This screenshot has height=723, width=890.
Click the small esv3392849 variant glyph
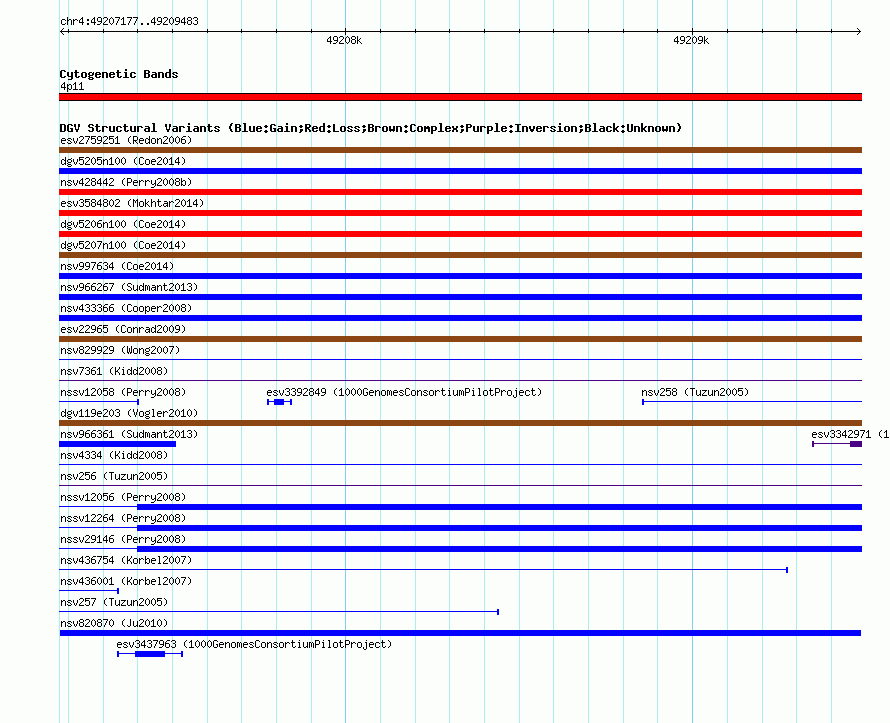click(279, 402)
